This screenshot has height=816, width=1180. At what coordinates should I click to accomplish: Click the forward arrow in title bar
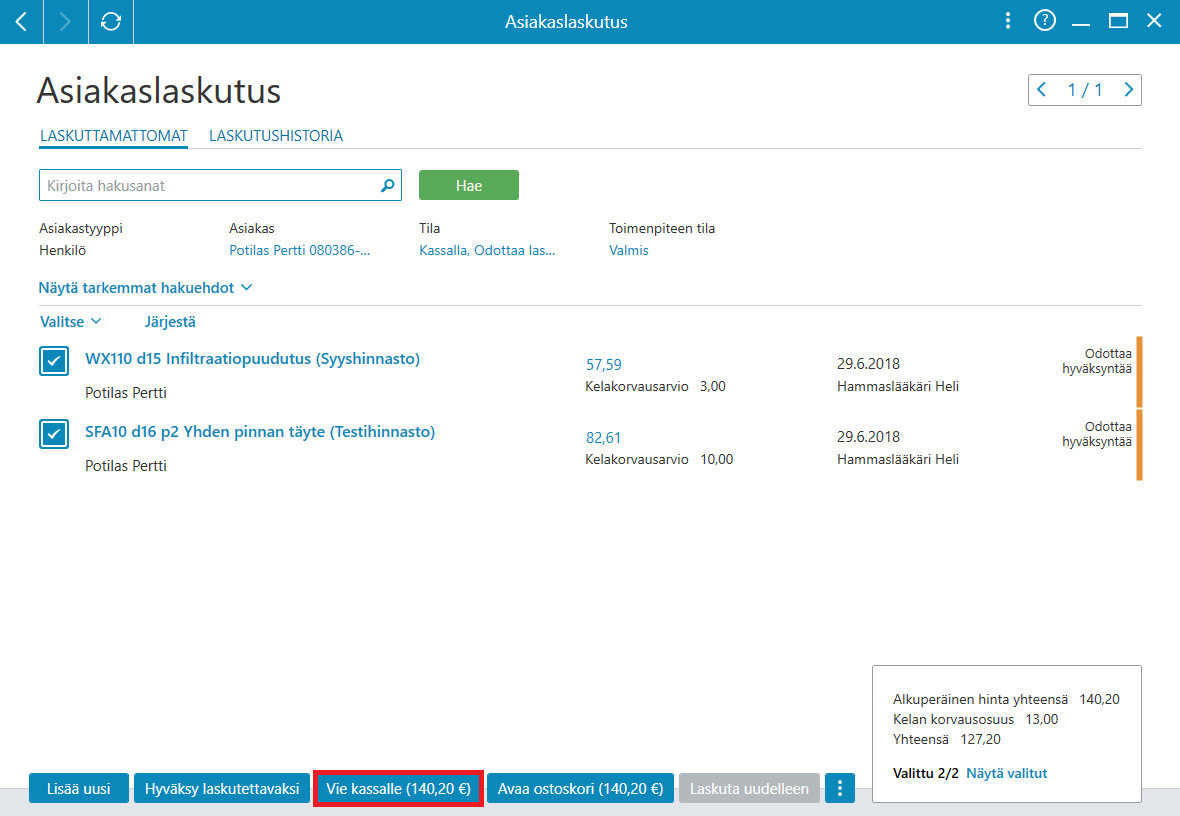65,22
